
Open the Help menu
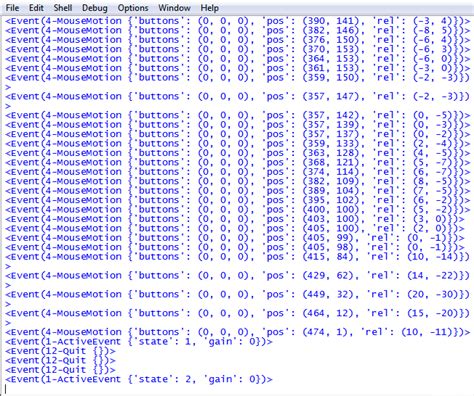pyautogui.click(x=209, y=8)
